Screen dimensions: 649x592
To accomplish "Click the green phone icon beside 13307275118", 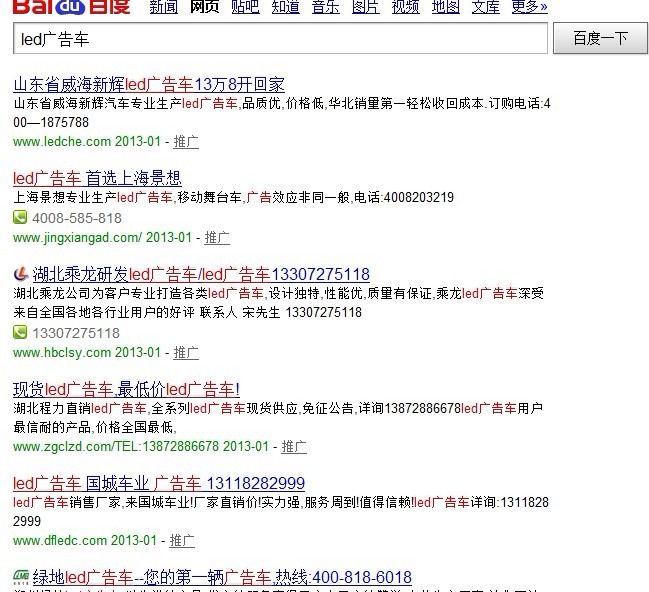I will point(20,333).
